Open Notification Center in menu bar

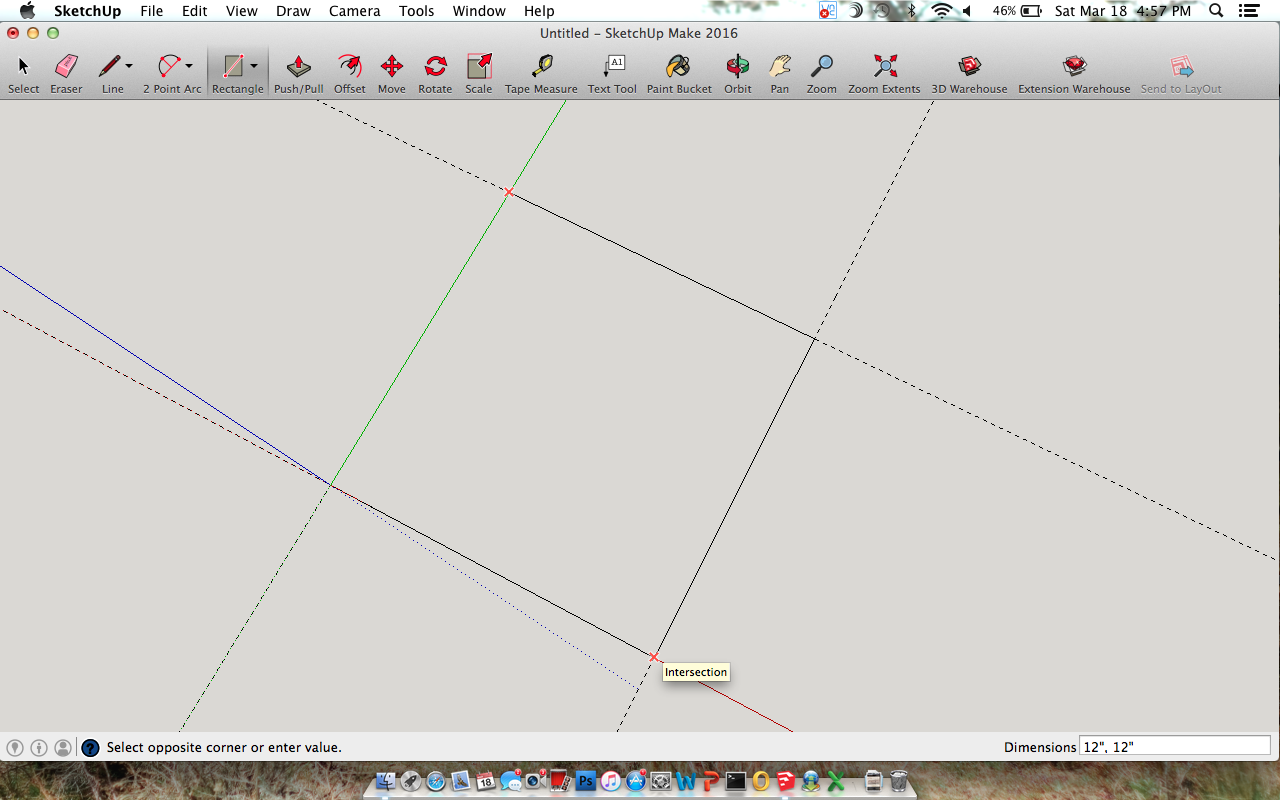[x=1249, y=11]
